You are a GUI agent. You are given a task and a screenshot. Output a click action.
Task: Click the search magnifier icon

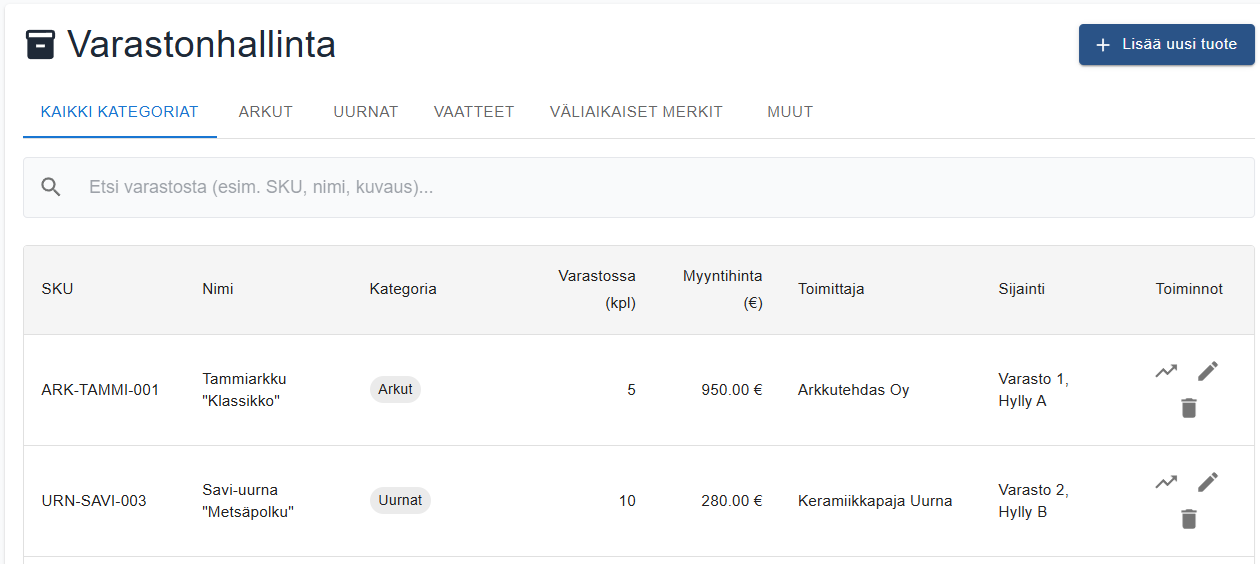pyautogui.click(x=51, y=187)
